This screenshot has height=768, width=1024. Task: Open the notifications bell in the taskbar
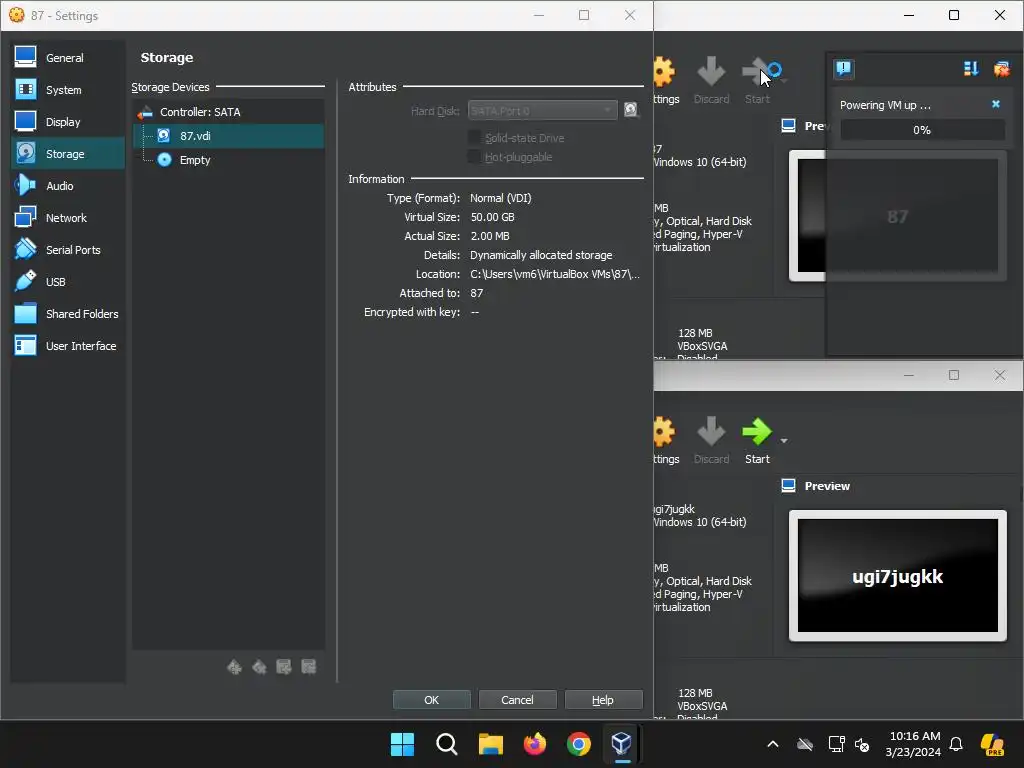pos(956,744)
